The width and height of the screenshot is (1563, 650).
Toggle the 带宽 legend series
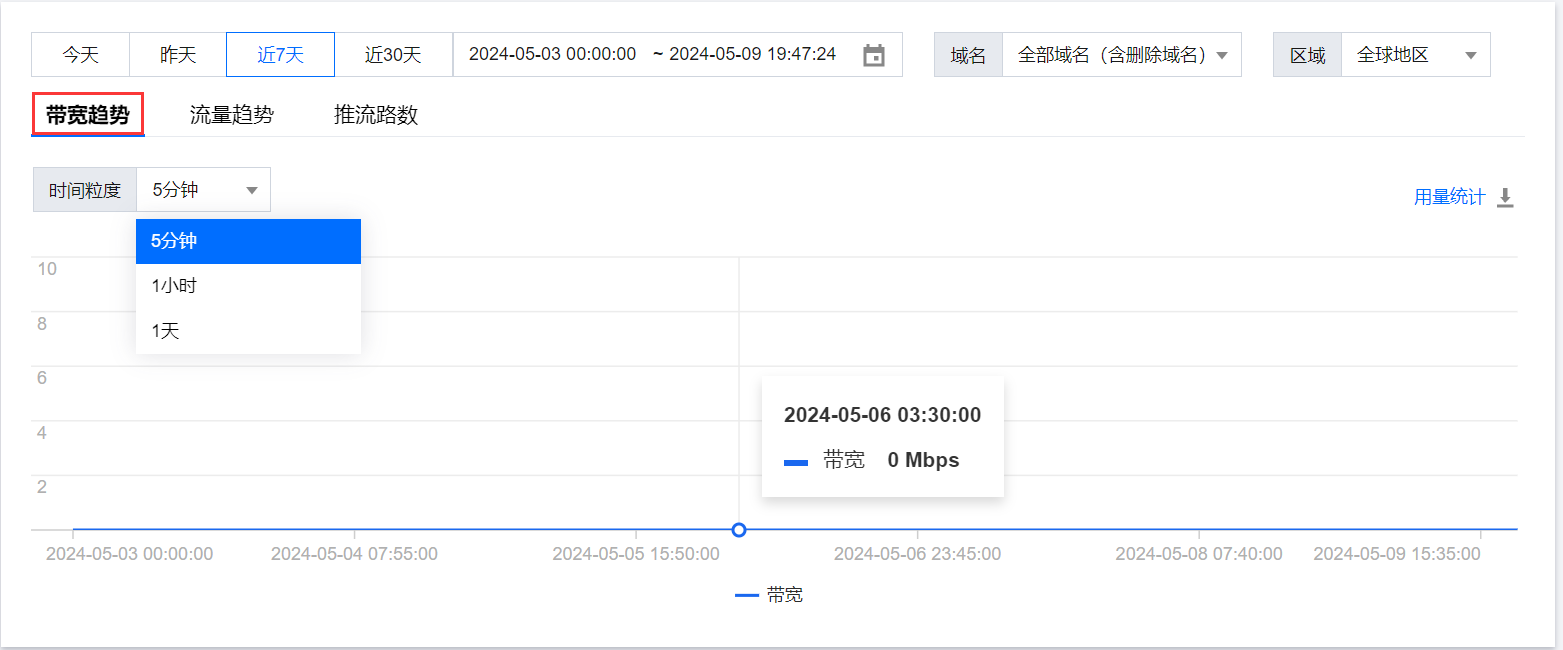769,595
